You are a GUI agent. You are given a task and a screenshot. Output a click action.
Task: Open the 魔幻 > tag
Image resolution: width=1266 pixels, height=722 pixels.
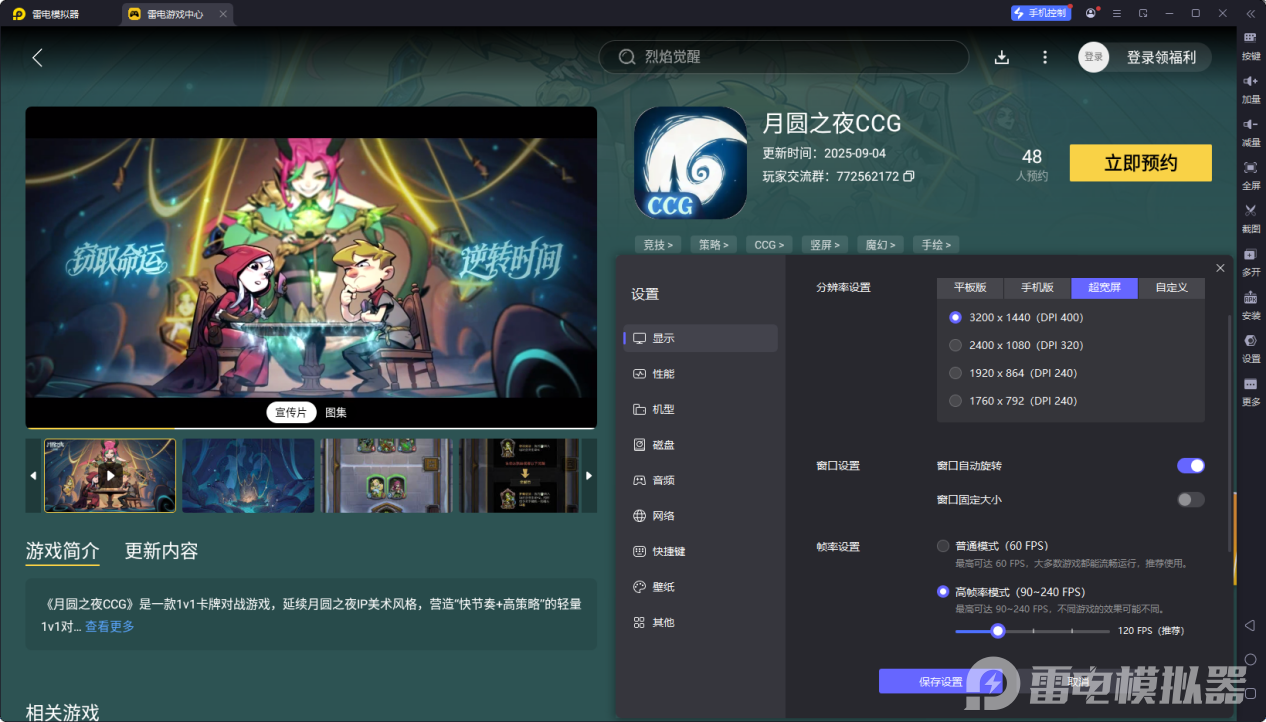(881, 244)
